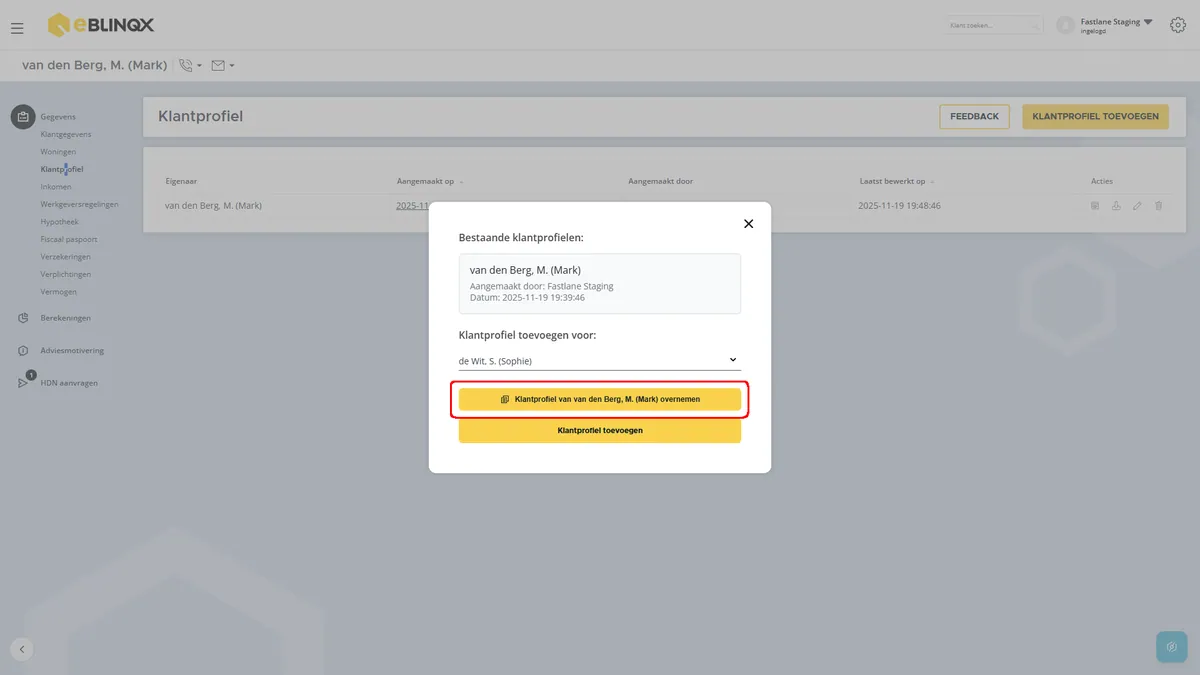
Task: Click the '2025-11-19 19:48:46' table cell
Action: 899,206
